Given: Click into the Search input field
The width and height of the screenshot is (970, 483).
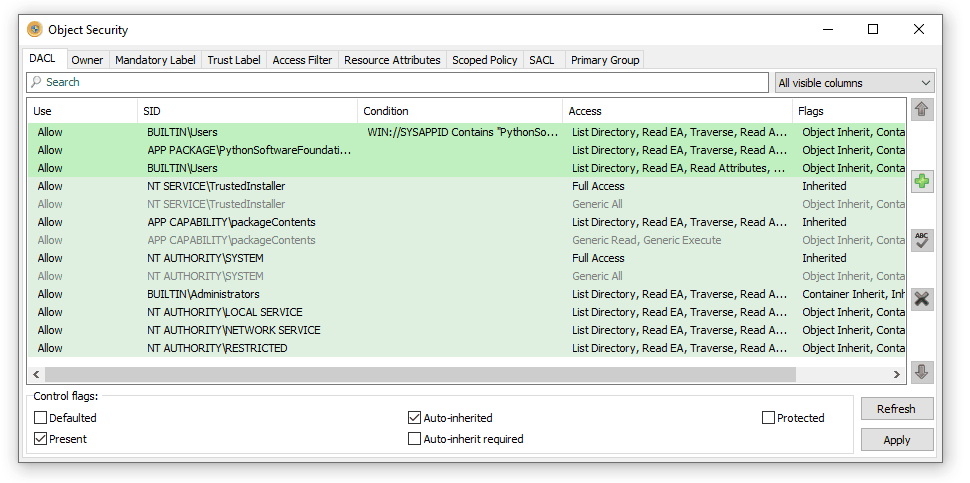Looking at the screenshot, I should click(x=398, y=82).
